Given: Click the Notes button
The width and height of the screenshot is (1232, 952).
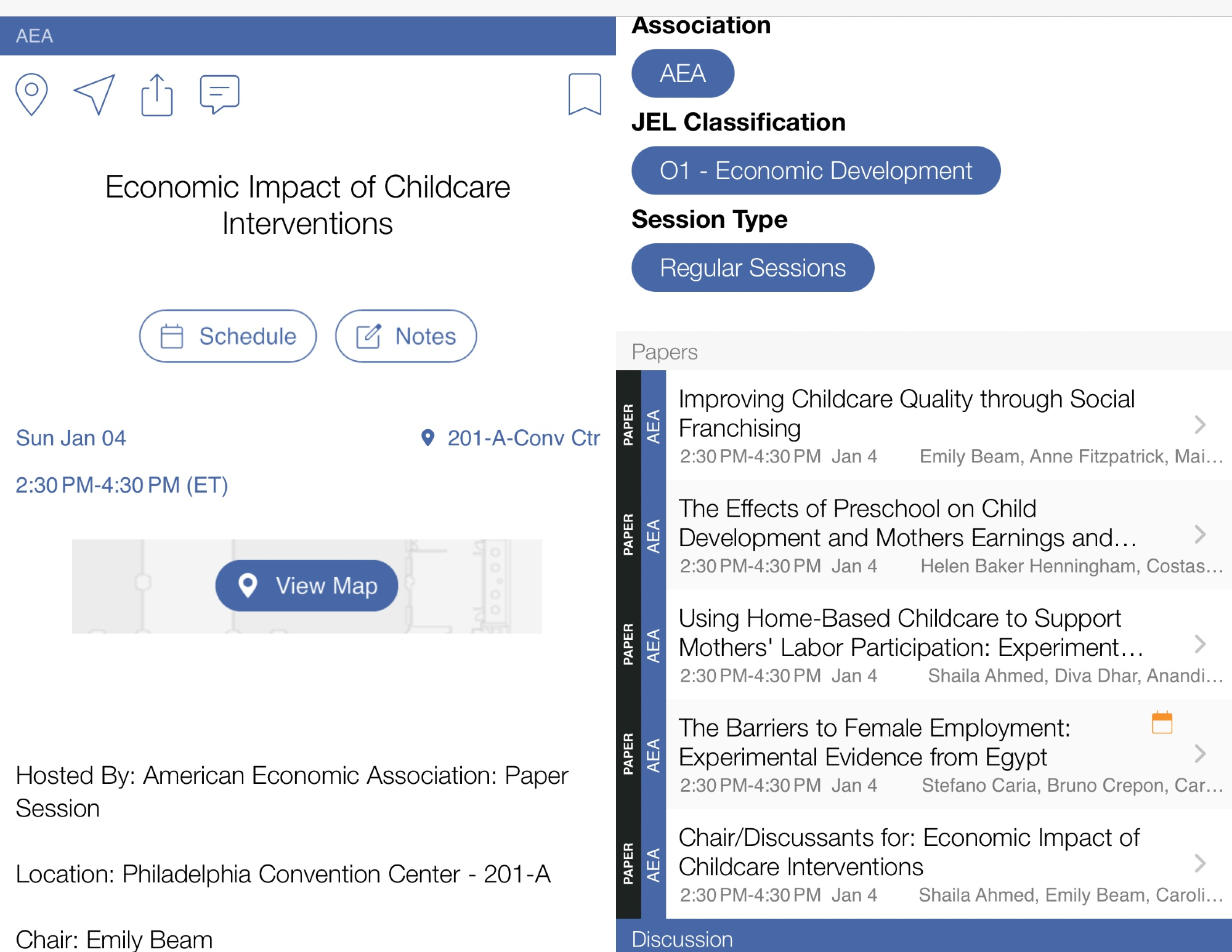Looking at the screenshot, I should 406,336.
